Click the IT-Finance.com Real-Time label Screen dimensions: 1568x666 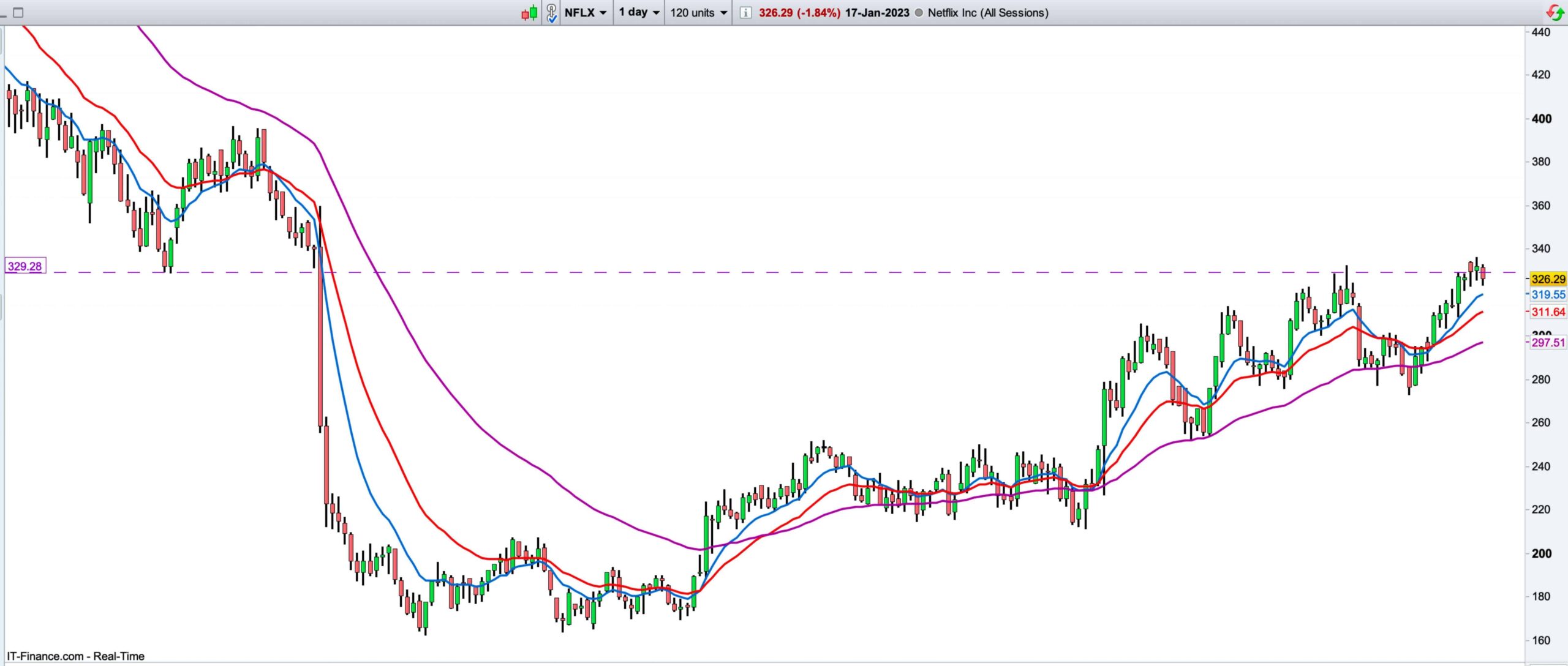76,656
